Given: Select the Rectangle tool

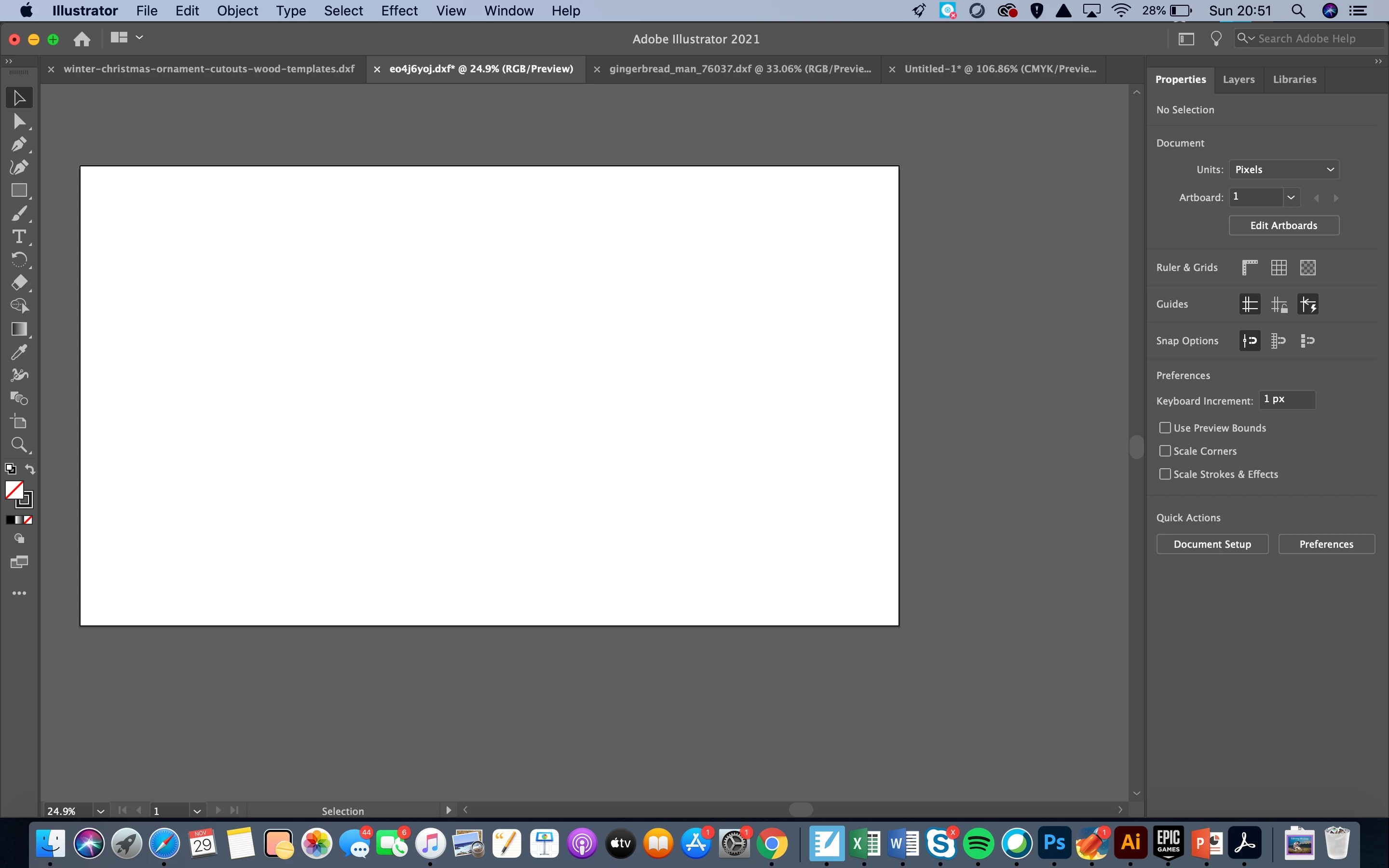Looking at the screenshot, I should click(x=19, y=190).
